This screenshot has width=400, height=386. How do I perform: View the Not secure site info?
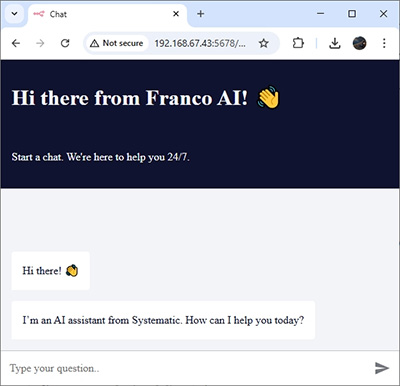tap(117, 43)
